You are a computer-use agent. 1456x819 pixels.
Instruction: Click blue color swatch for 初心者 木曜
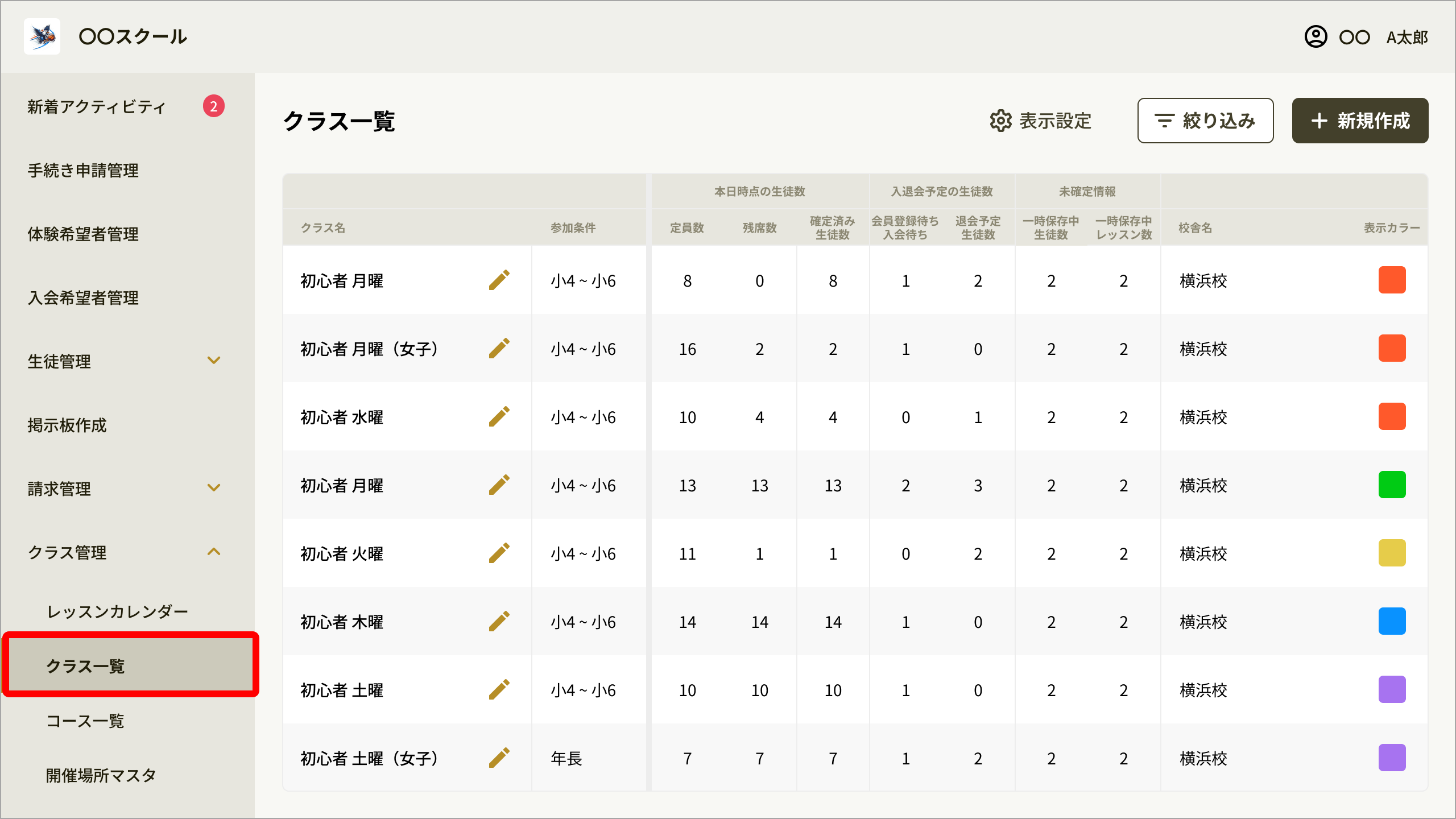click(x=1392, y=621)
